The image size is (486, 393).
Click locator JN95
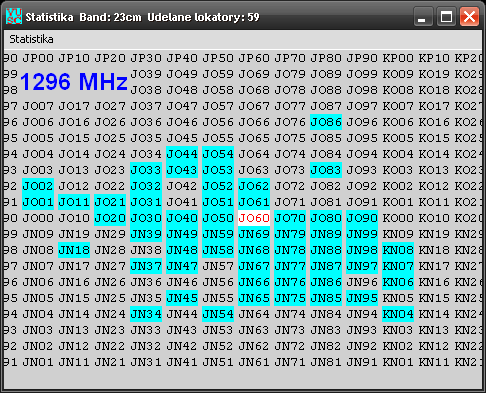pyautogui.click(x=362, y=298)
